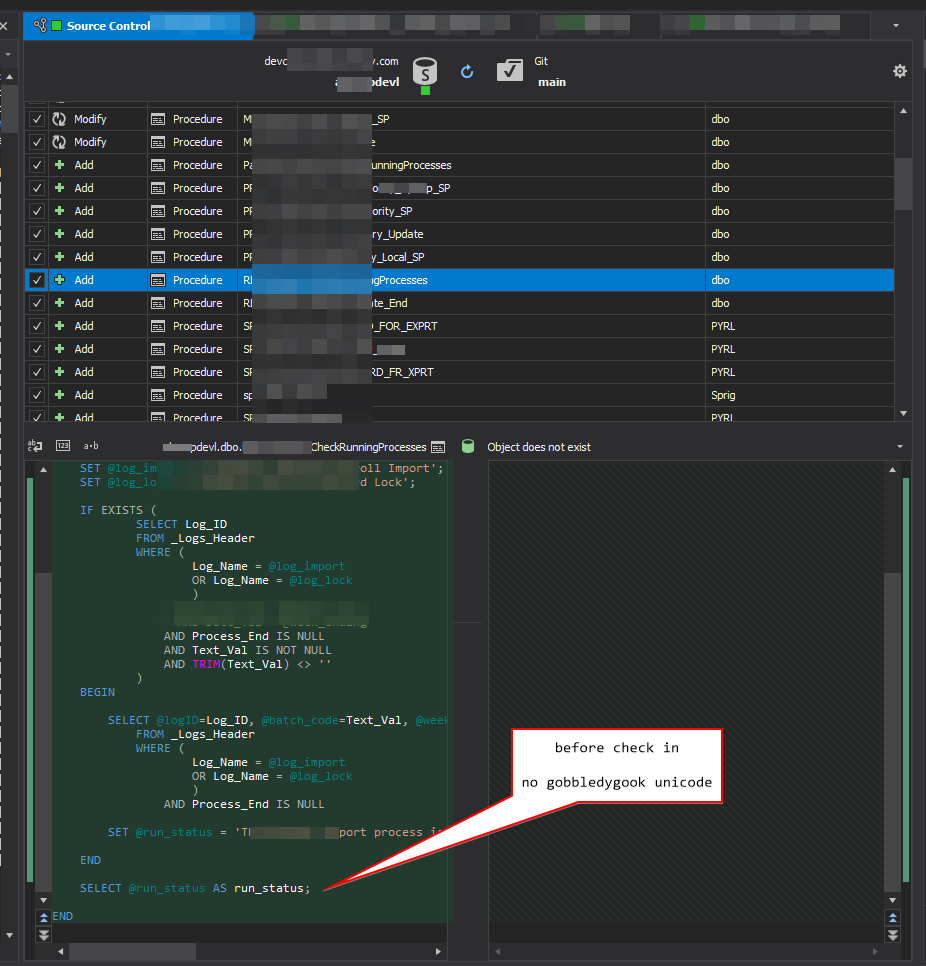Screen dimensions: 926x966
Task: Uncheck the Modify _SP row checkbox
Action: [x=37, y=119]
